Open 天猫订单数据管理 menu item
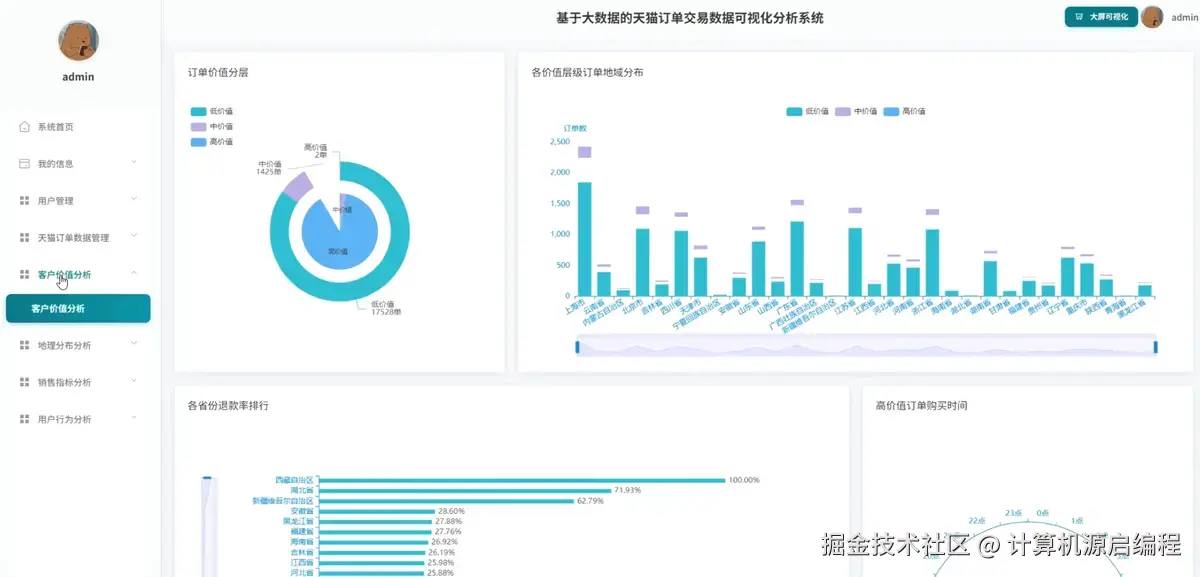 tap(79, 237)
